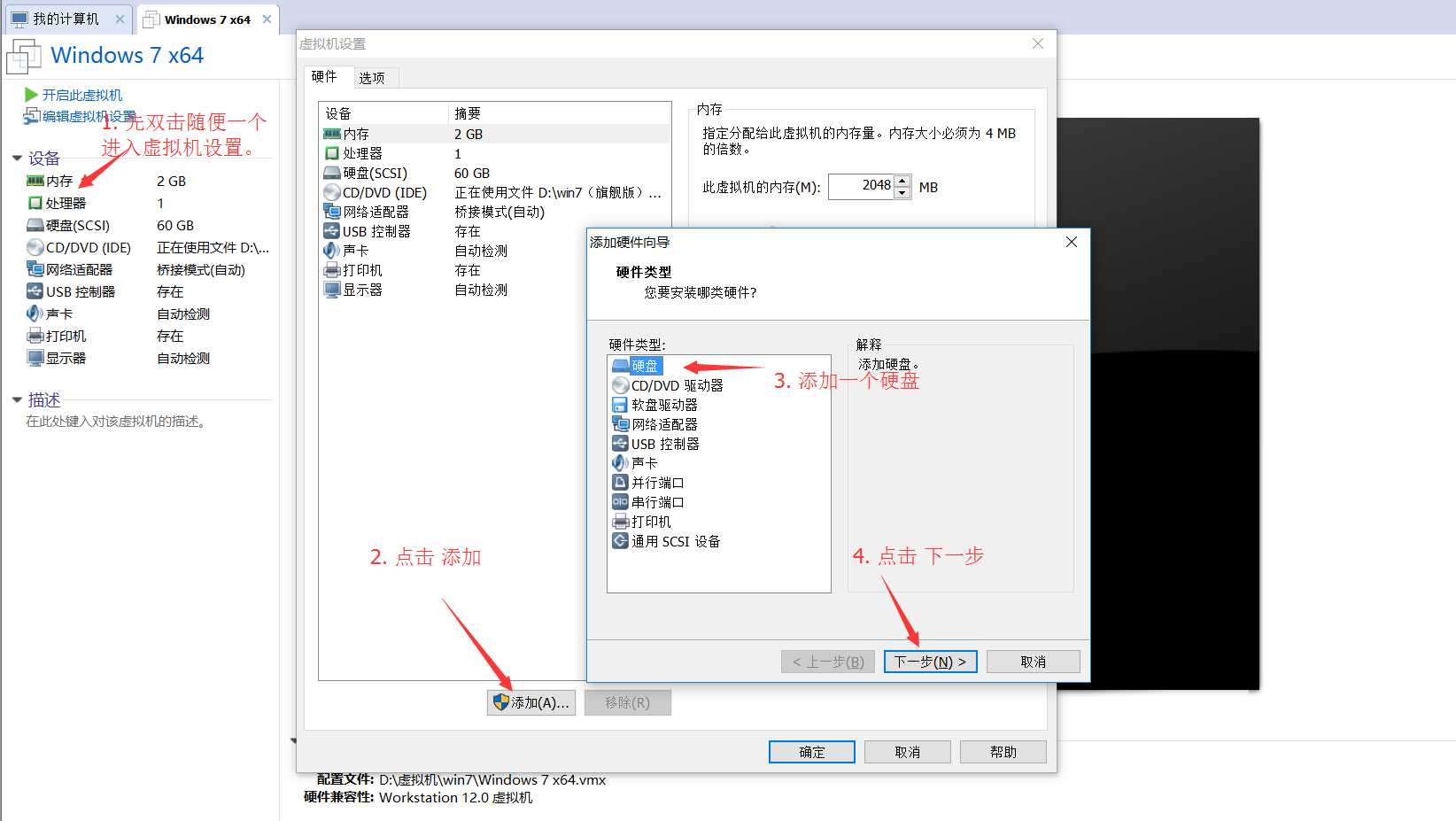
Task: Close the add hardware wizard dialog
Action: click(1072, 242)
